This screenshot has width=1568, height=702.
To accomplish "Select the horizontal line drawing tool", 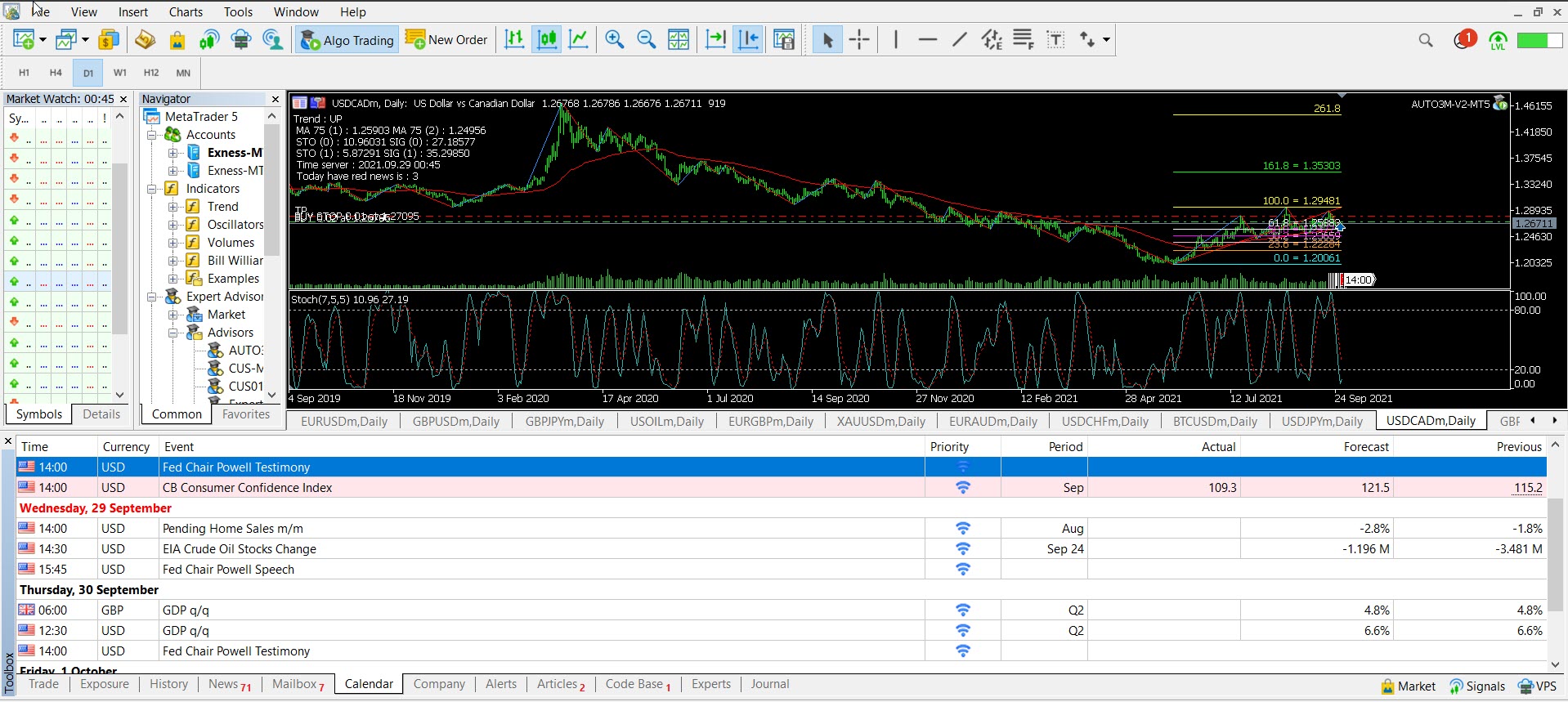I will coord(928,39).
